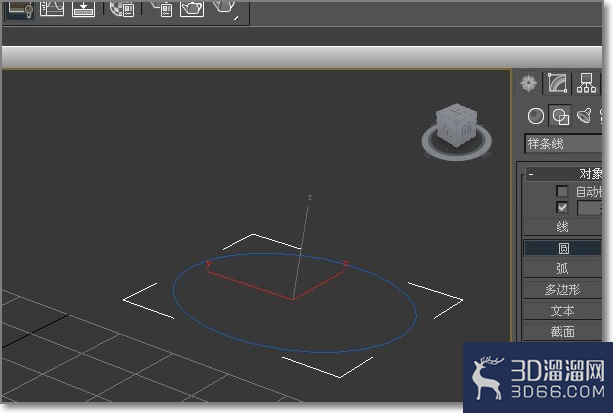The width and height of the screenshot is (613, 413).
Task: Click the highlighted toolbar button with key symbol
Action: (x=19, y=9)
